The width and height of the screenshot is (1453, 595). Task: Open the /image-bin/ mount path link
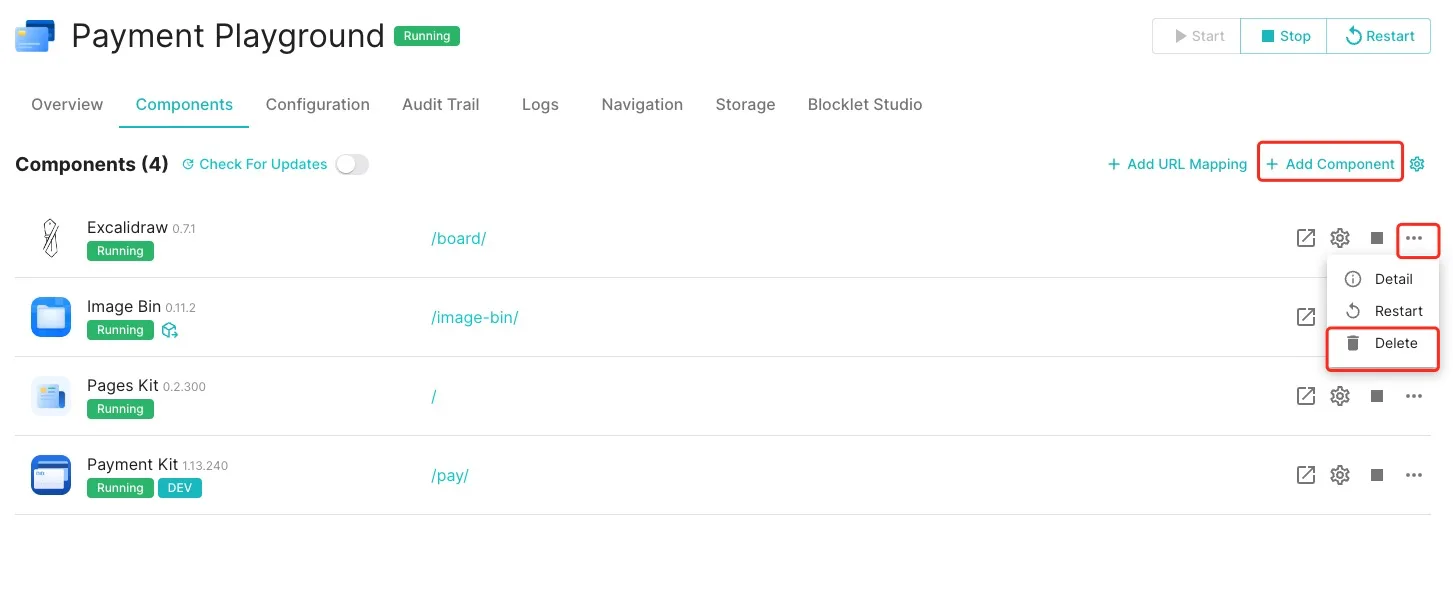point(475,317)
